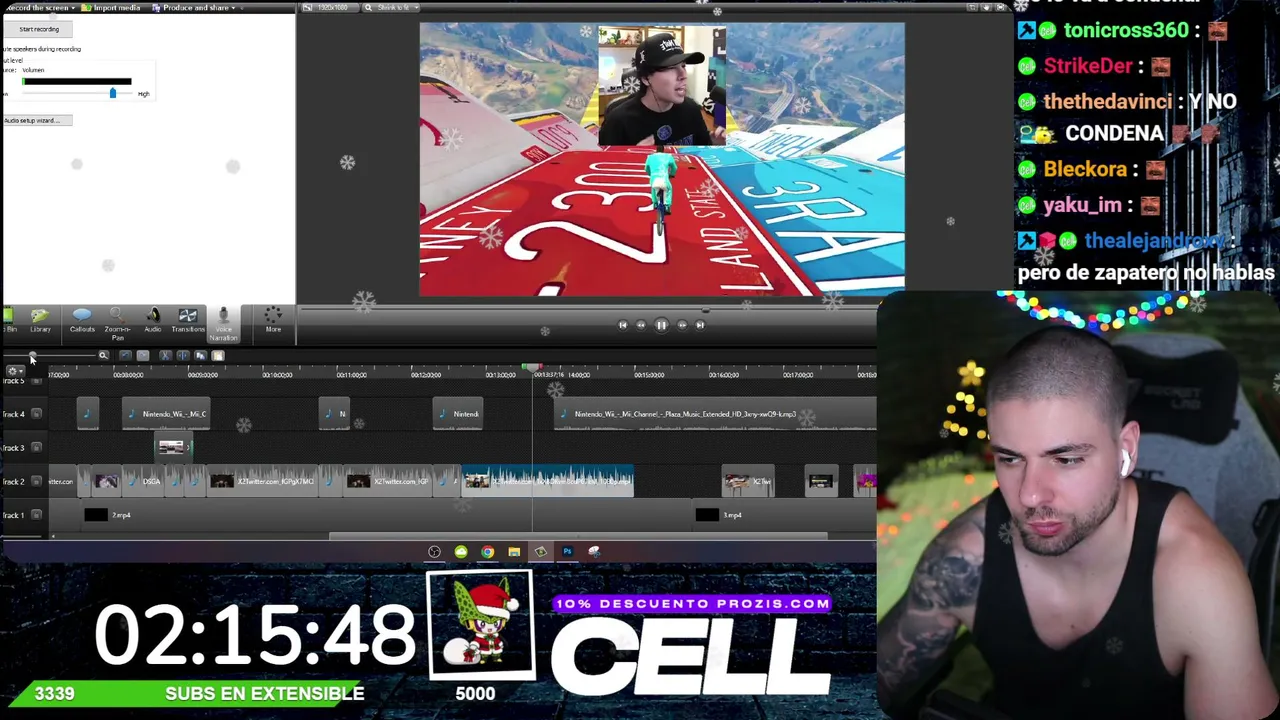Click the video preview canvas
Image resolution: width=1280 pixels, height=720 pixels.
click(x=662, y=160)
